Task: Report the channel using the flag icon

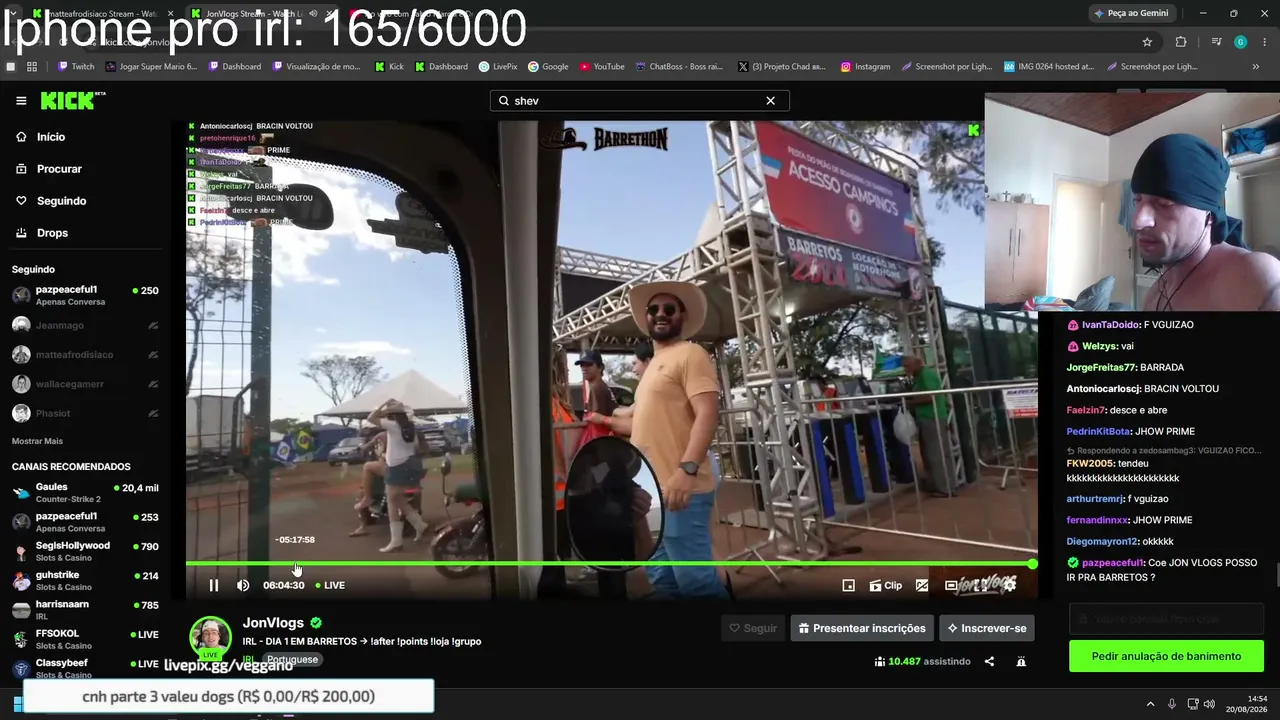Action: point(1021,661)
